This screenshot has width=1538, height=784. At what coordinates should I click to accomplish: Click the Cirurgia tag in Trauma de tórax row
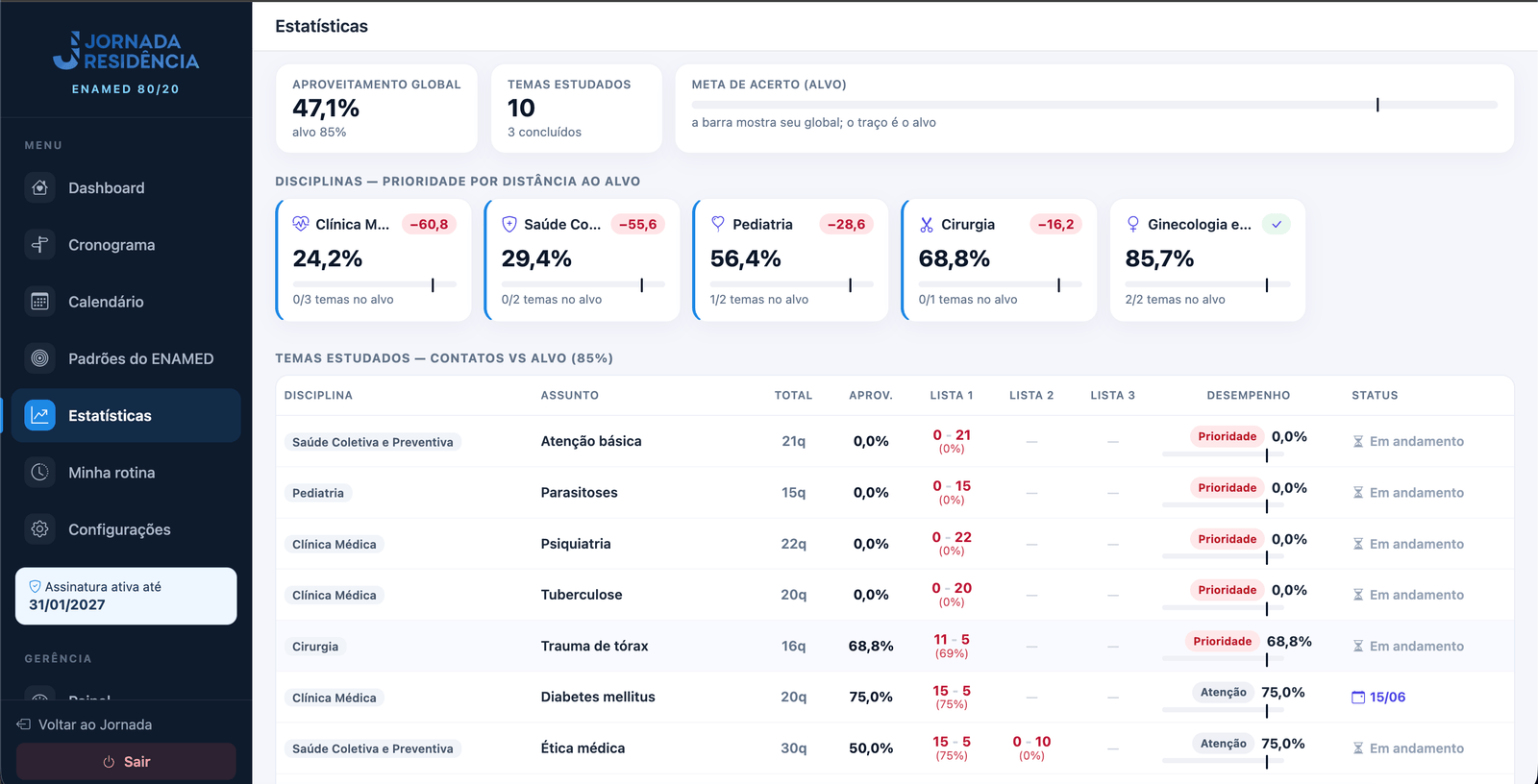[x=315, y=647]
